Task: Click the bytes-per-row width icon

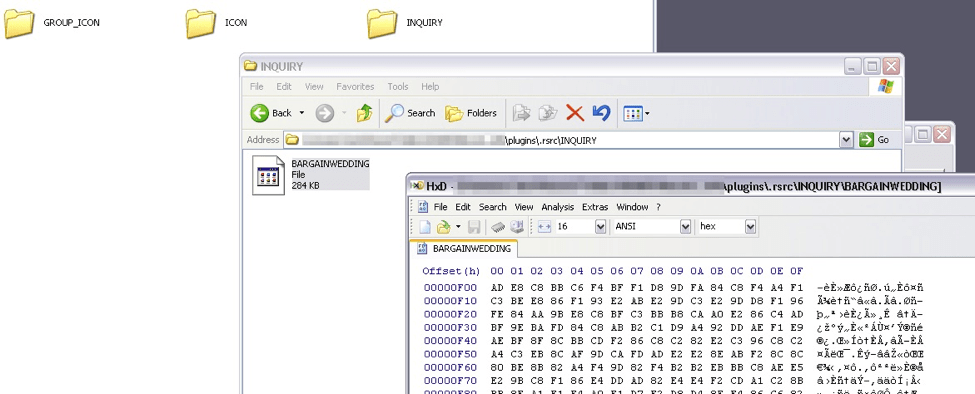Action: tap(545, 227)
